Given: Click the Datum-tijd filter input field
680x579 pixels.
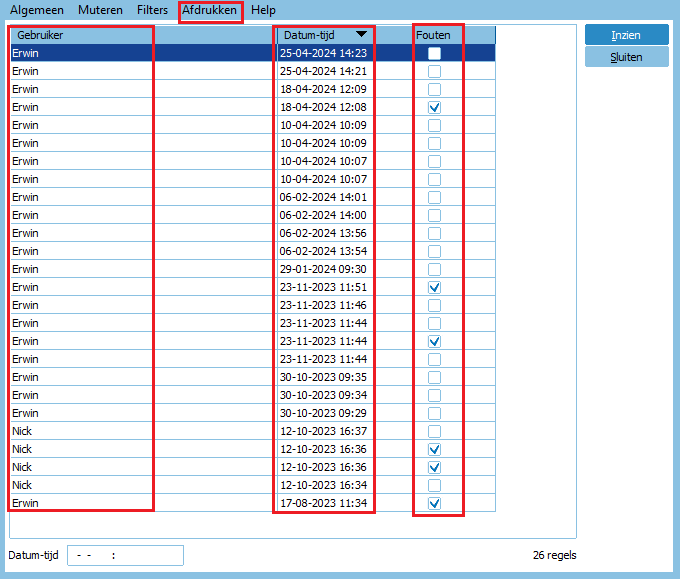Looking at the screenshot, I should pyautogui.click(x=125, y=555).
